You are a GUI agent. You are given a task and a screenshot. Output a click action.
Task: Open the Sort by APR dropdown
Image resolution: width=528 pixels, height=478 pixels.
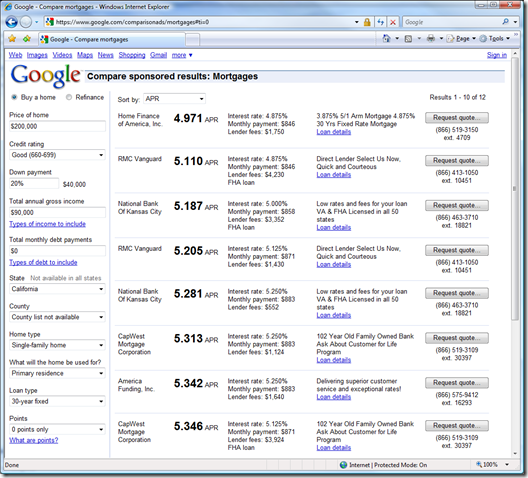pos(174,99)
